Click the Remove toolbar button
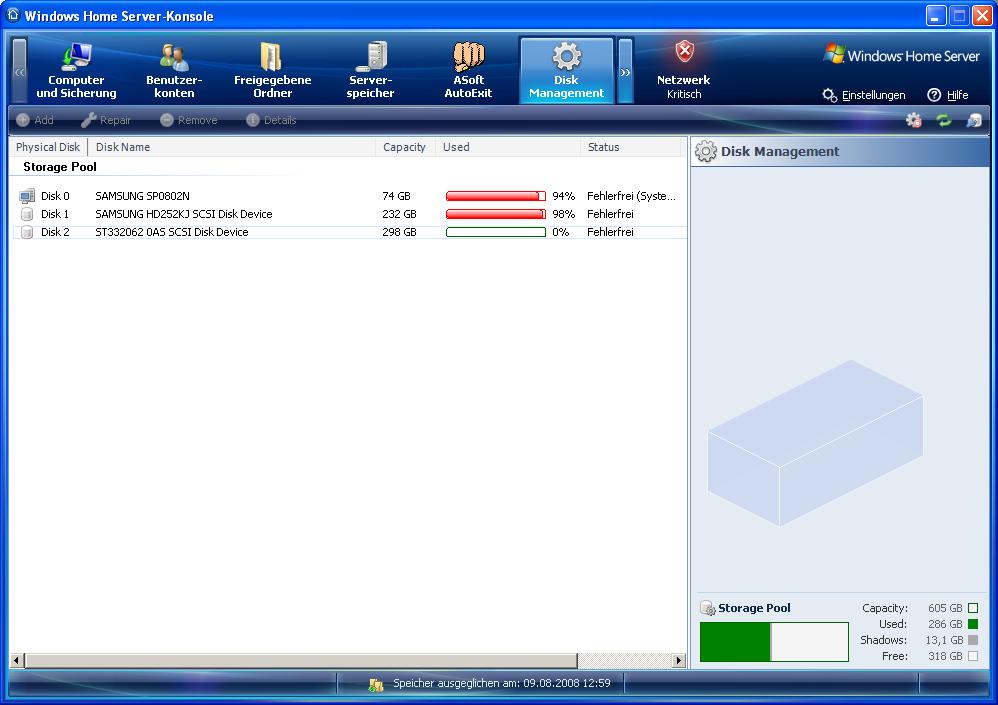This screenshot has height=705, width=998. coord(189,120)
